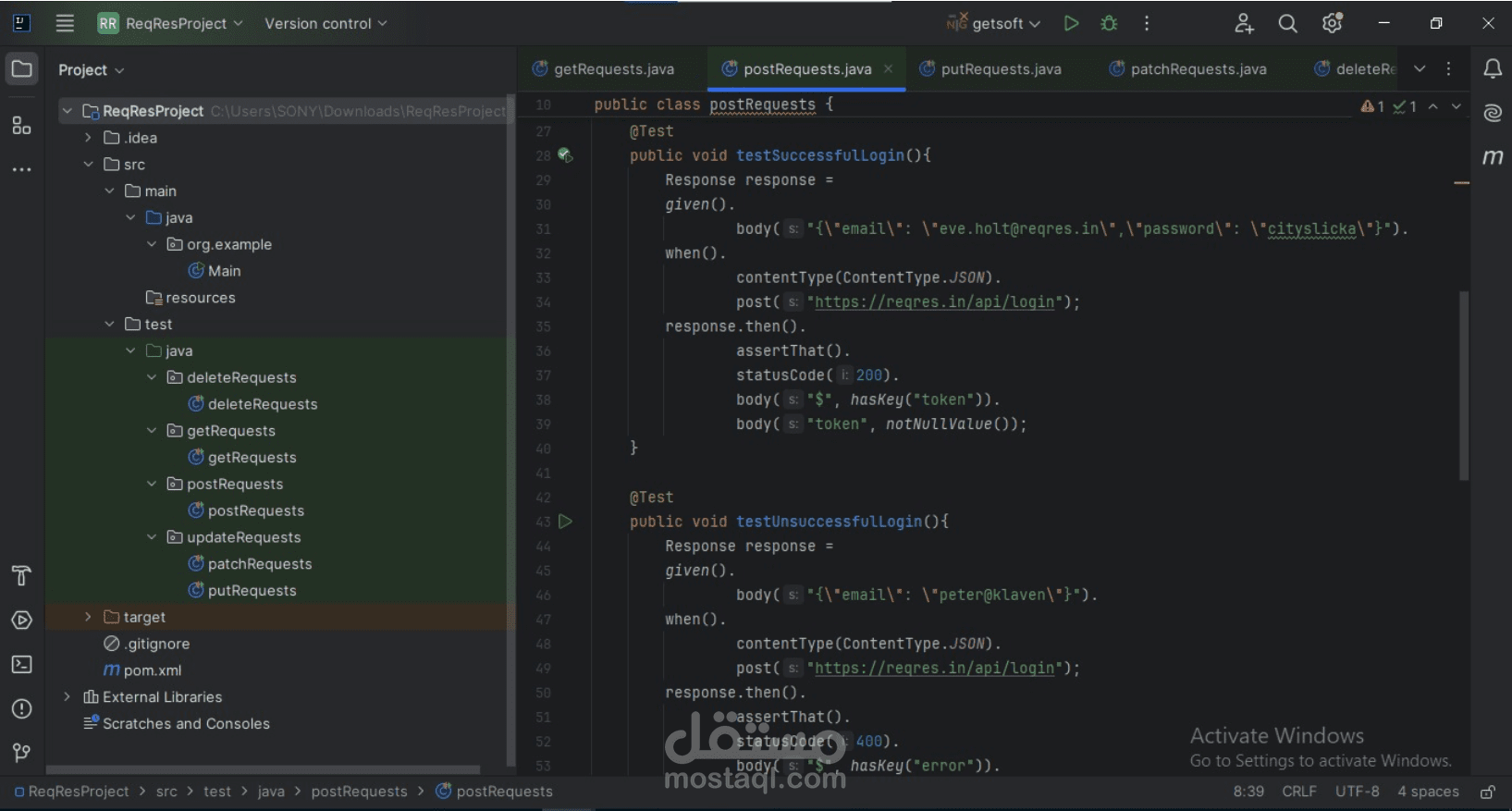This screenshot has width=1512, height=811.
Task: Click project panel horizontal scrollbar
Action: (264, 769)
